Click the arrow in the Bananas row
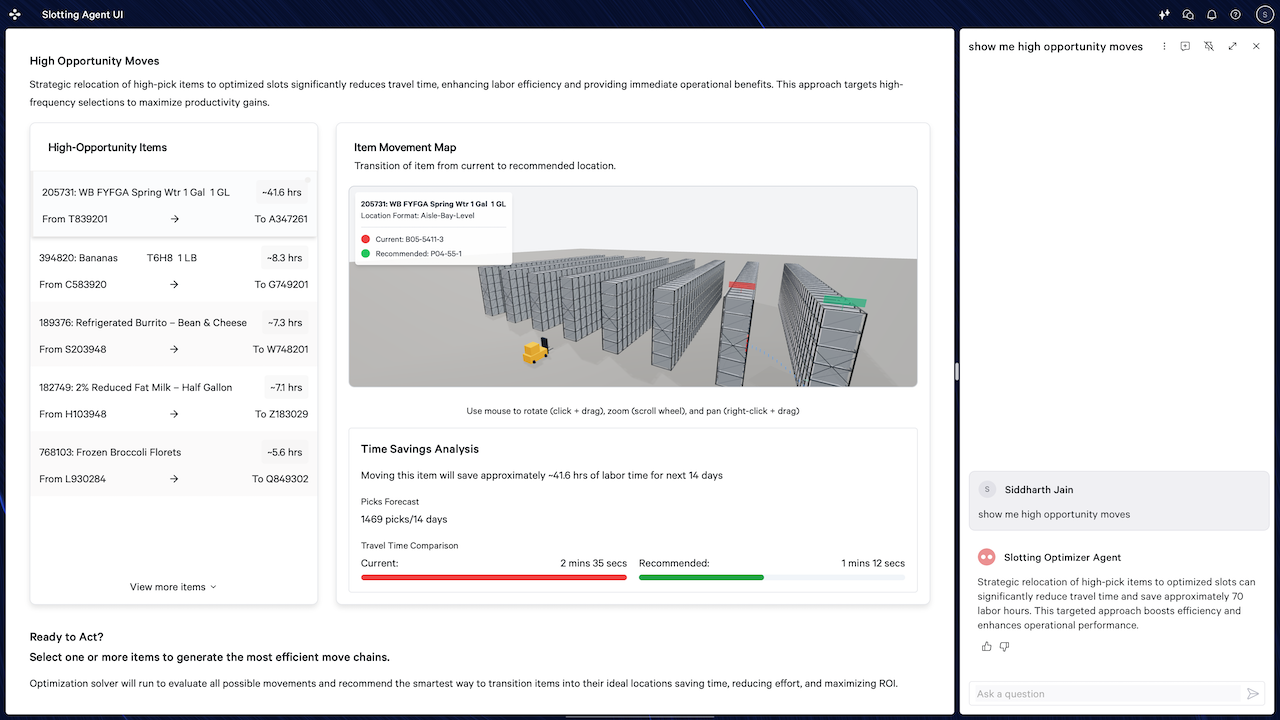 click(x=174, y=284)
